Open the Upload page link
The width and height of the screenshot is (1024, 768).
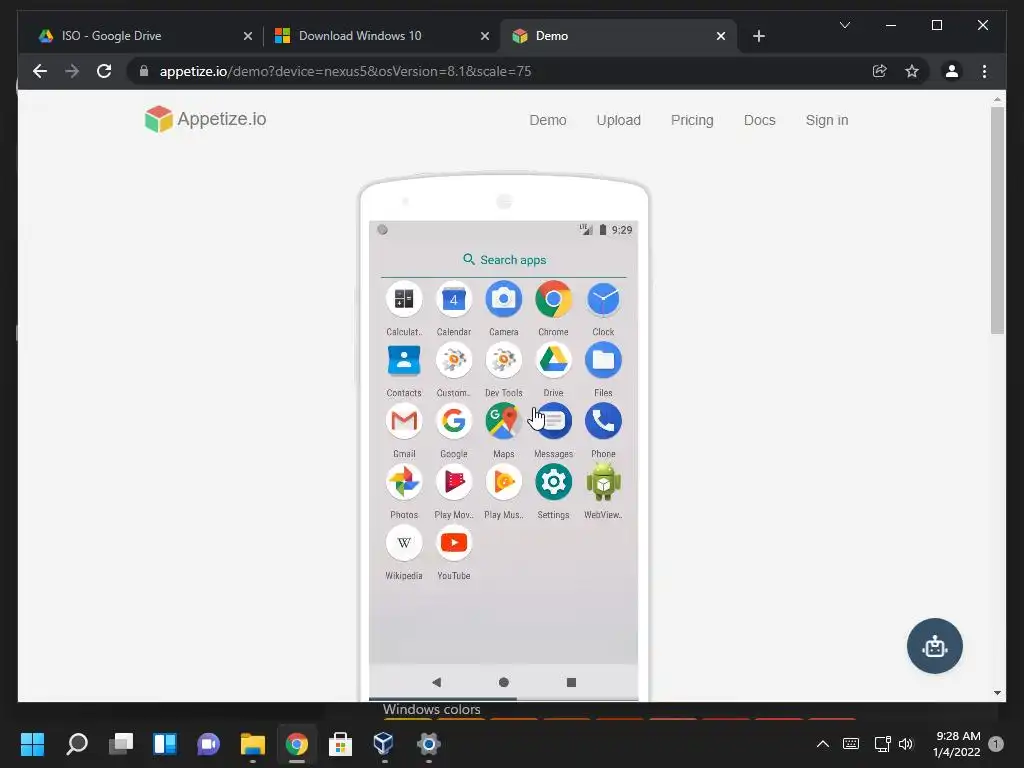click(618, 120)
